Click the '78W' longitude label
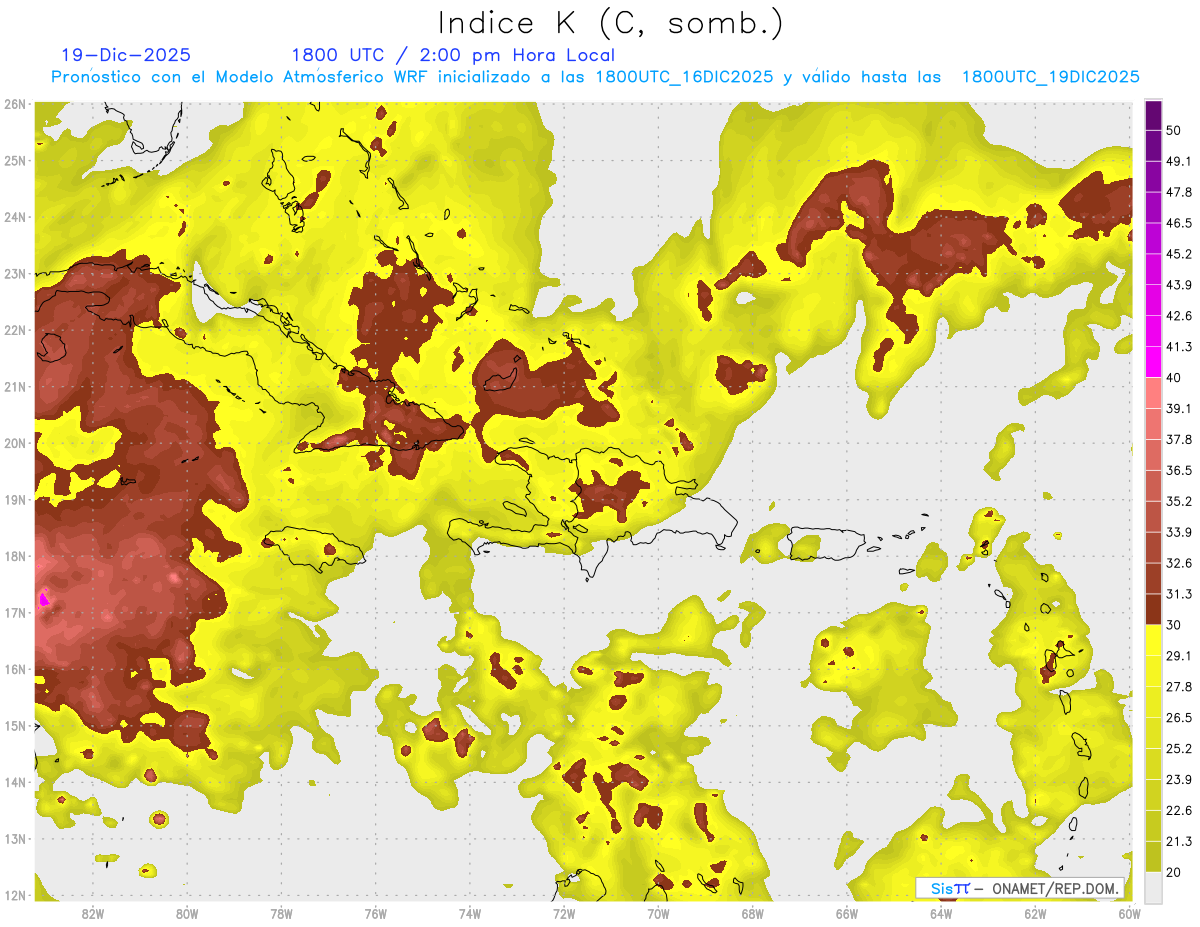 tap(281, 914)
